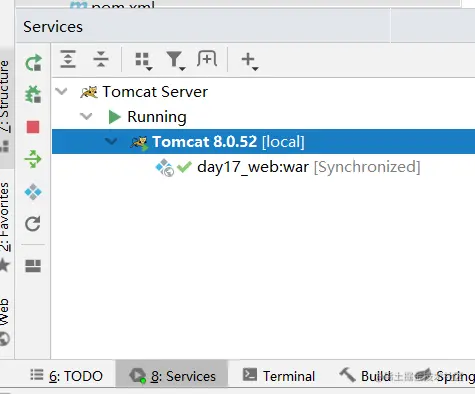
Task: Click Open in New Tab icon
Action: pos(207,59)
